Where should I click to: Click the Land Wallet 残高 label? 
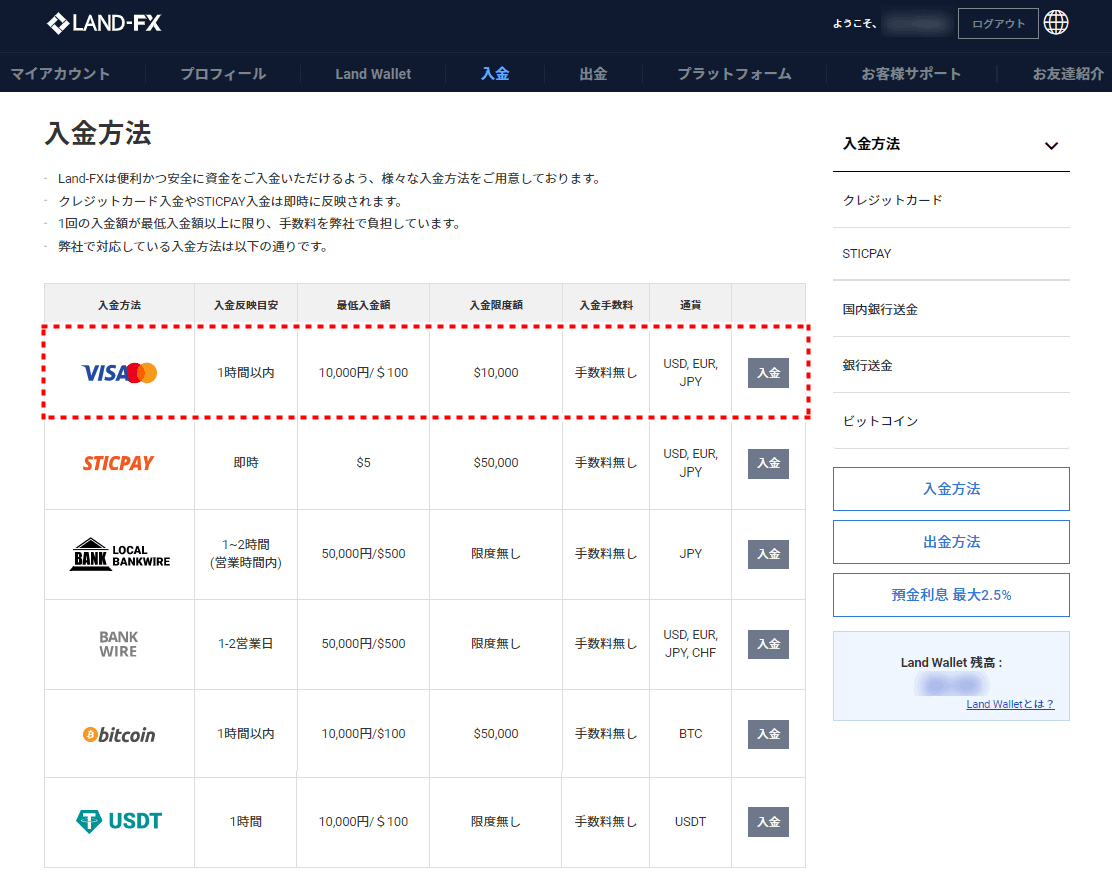[951, 662]
